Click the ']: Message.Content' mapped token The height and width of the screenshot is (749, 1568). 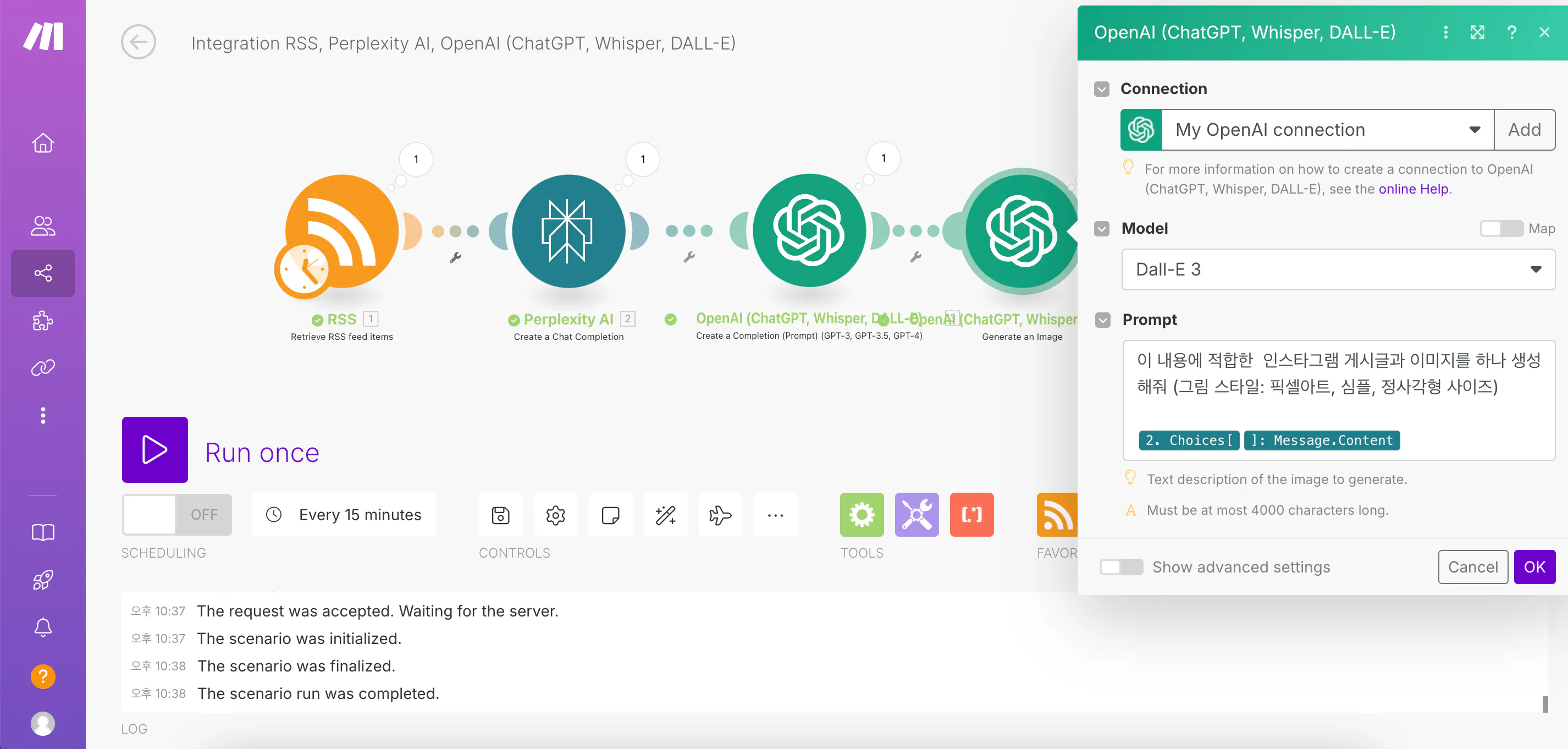[1322, 440]
